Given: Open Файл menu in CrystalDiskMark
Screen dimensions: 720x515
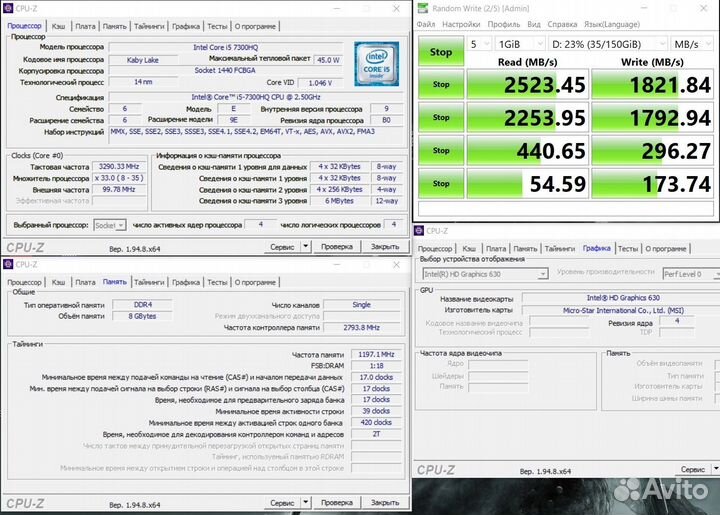Looking at the screenshot, I should [426, 24].
